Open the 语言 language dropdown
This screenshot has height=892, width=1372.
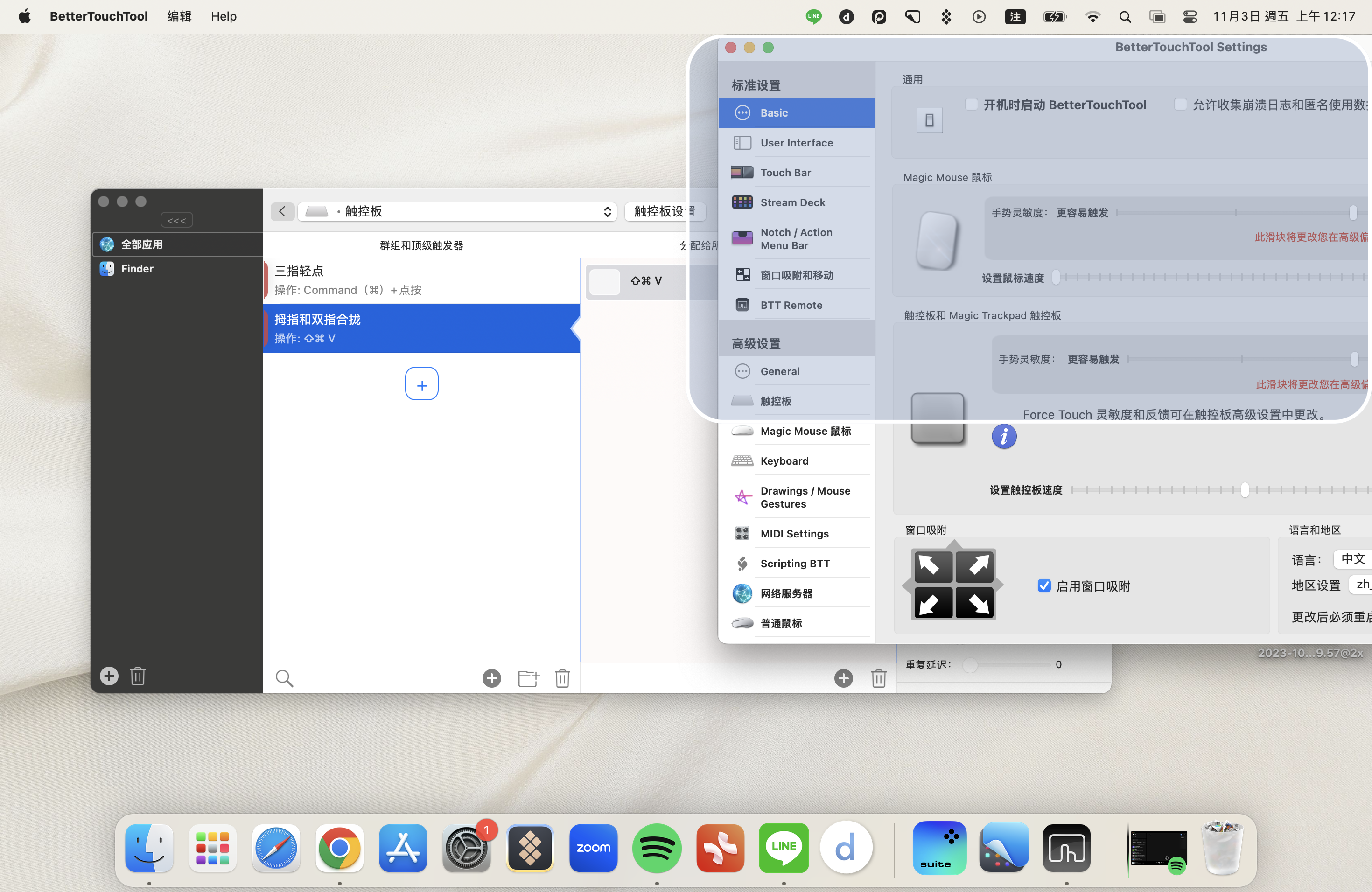click(1353, 559)
